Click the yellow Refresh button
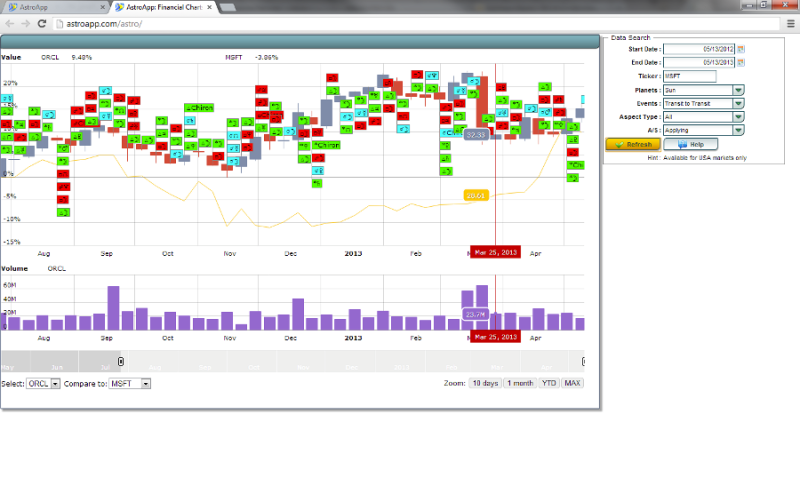 [632, 144]
